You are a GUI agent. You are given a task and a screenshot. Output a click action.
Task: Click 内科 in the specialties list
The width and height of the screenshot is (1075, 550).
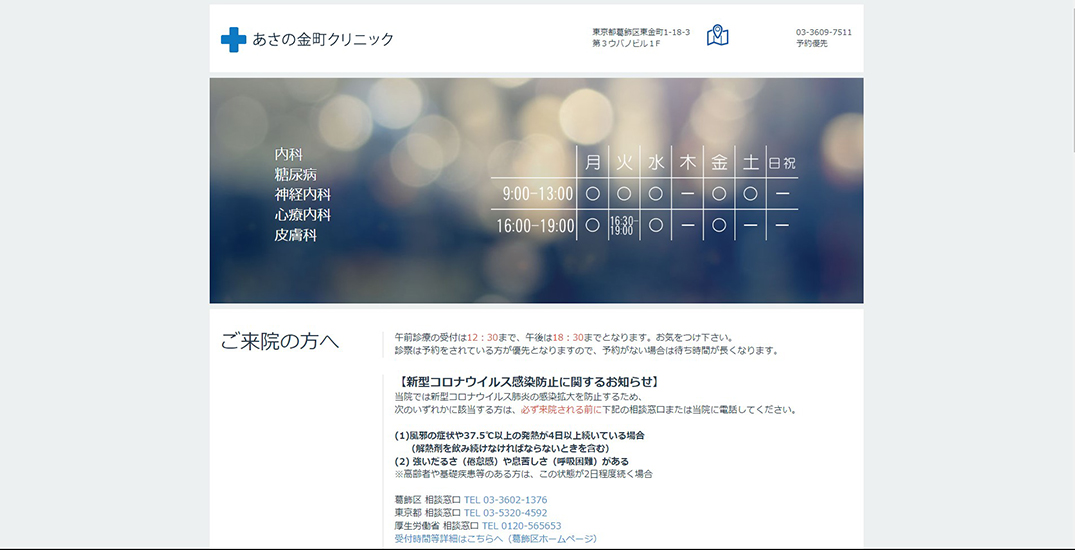289,155
